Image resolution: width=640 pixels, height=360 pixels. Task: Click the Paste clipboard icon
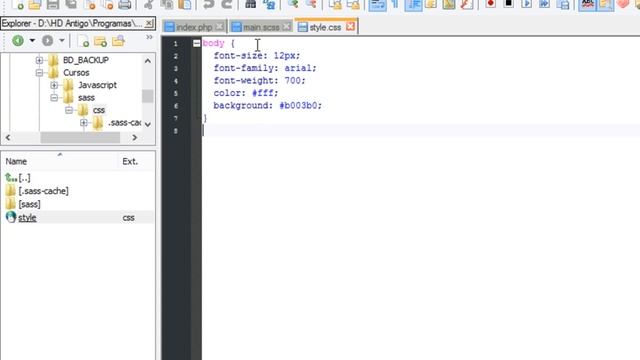(x=185, y=4)
